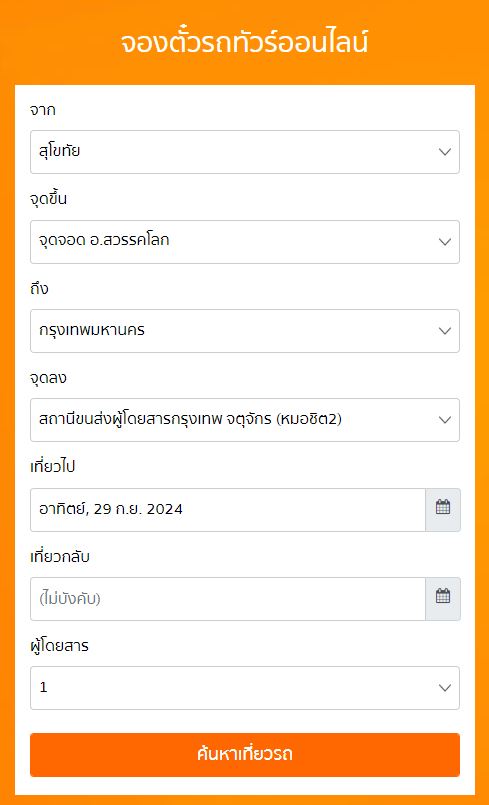Open the calendar icon for เที่ยวกลับ

(443, 599)
